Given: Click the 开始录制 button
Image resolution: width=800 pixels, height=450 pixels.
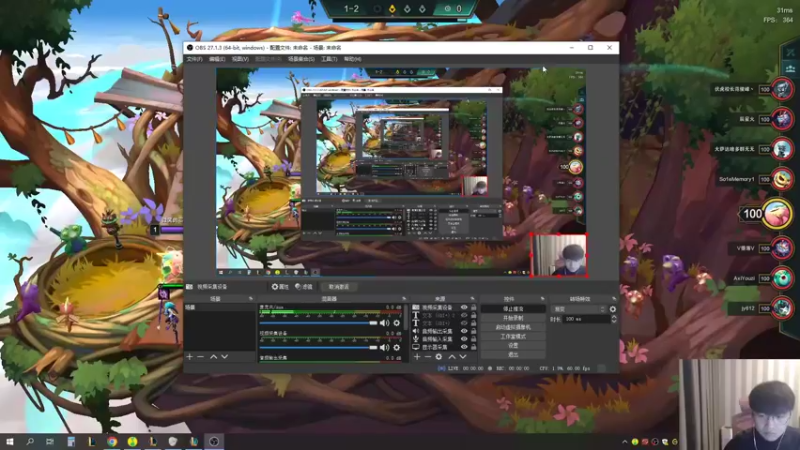Looking at the screenshot, I should click(513, 318).
